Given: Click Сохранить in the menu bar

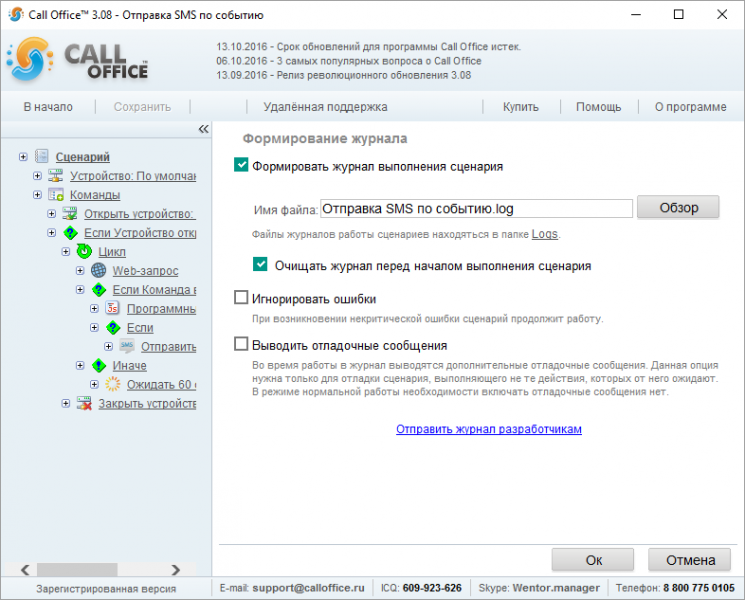Looking at the screenshot, I should [142, 107].
